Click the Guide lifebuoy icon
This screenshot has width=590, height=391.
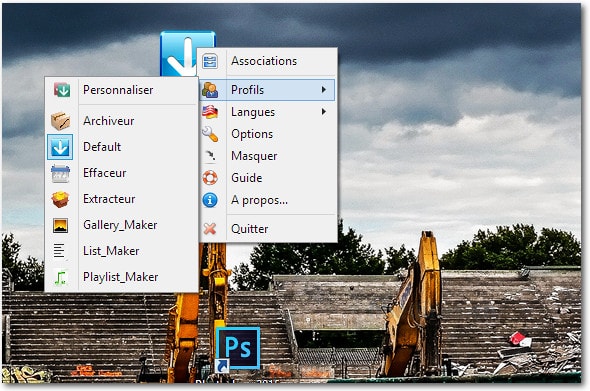[210, 178]
